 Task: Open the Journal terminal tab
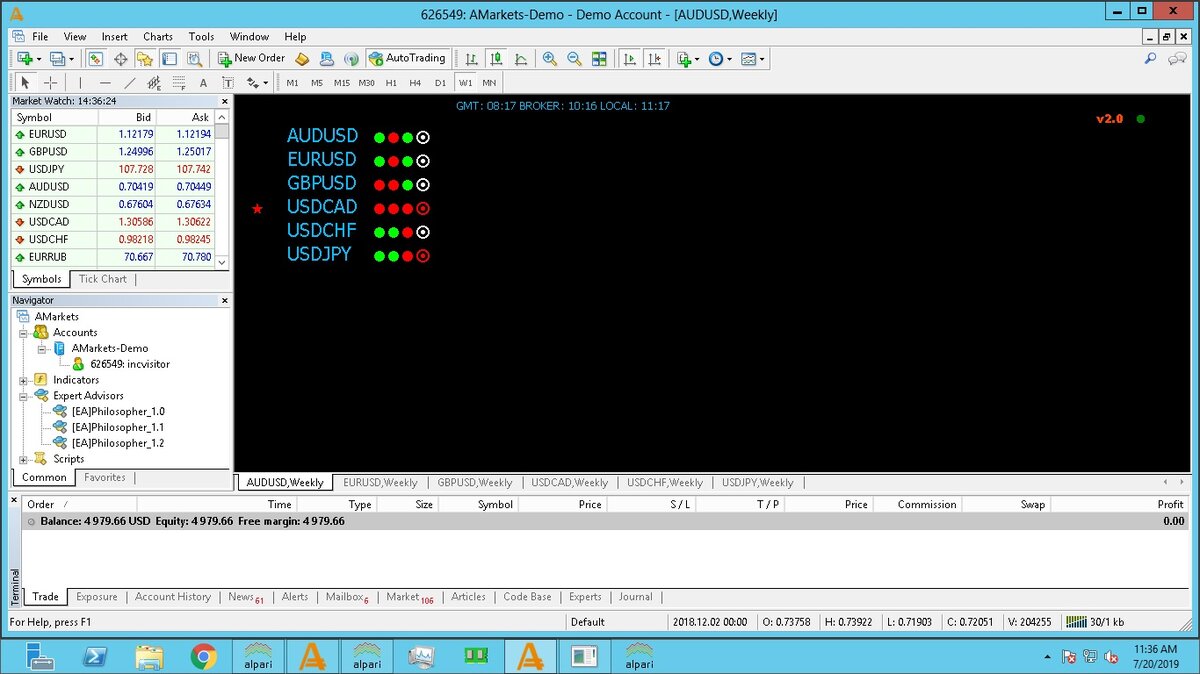click(x=635, y=597)
